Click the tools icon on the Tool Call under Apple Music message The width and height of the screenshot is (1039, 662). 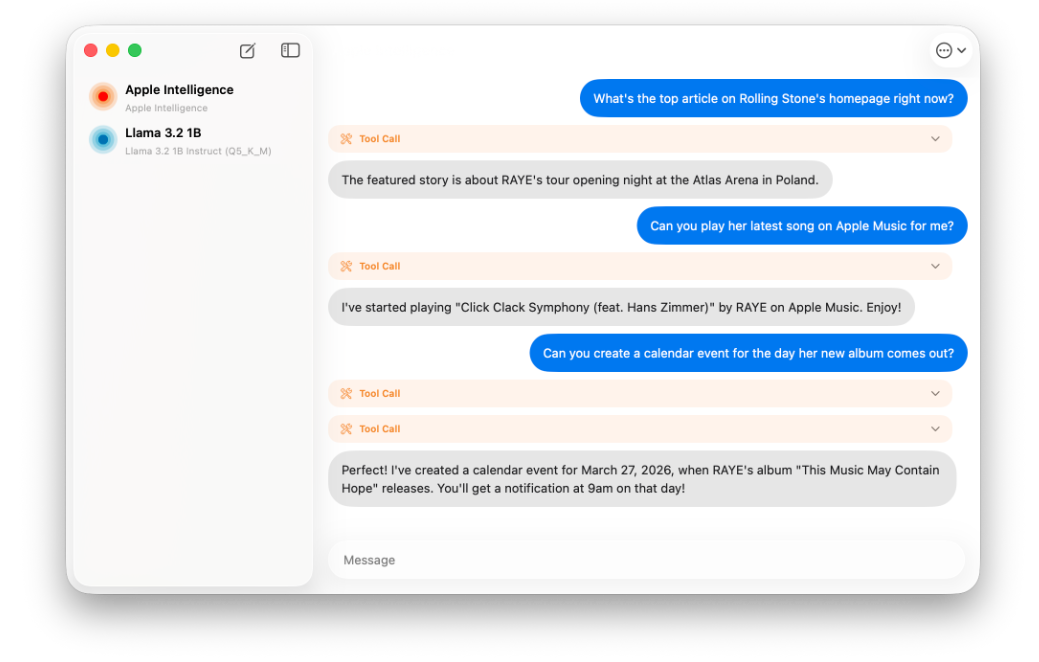346,266
